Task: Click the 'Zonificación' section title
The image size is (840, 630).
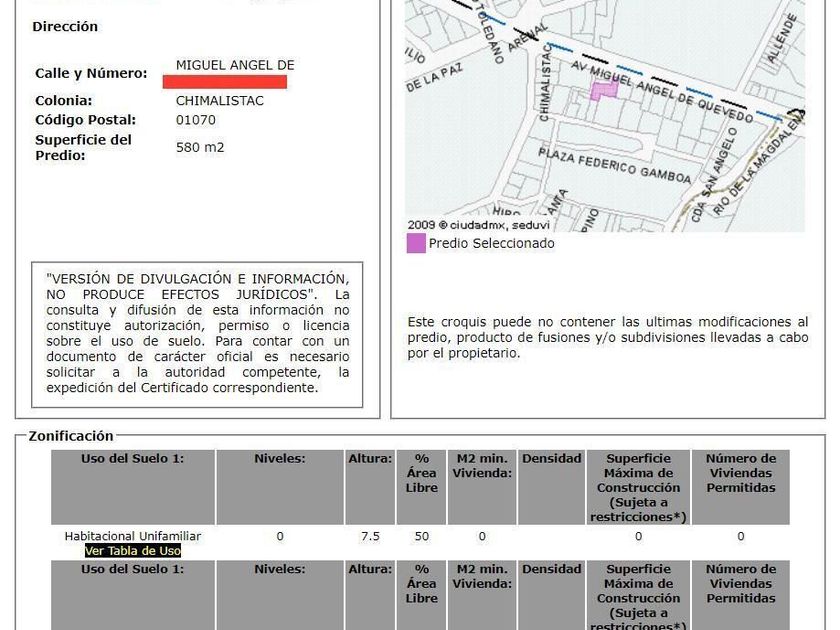Action: click(71, 436)
